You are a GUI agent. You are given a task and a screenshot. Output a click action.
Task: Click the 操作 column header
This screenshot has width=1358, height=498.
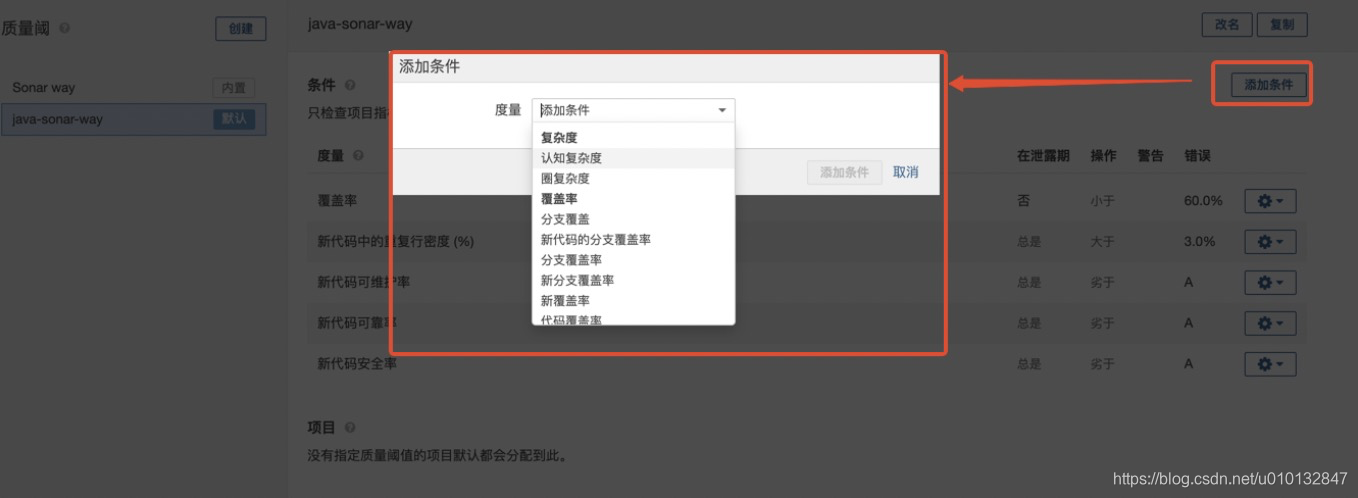[1103, 156]
